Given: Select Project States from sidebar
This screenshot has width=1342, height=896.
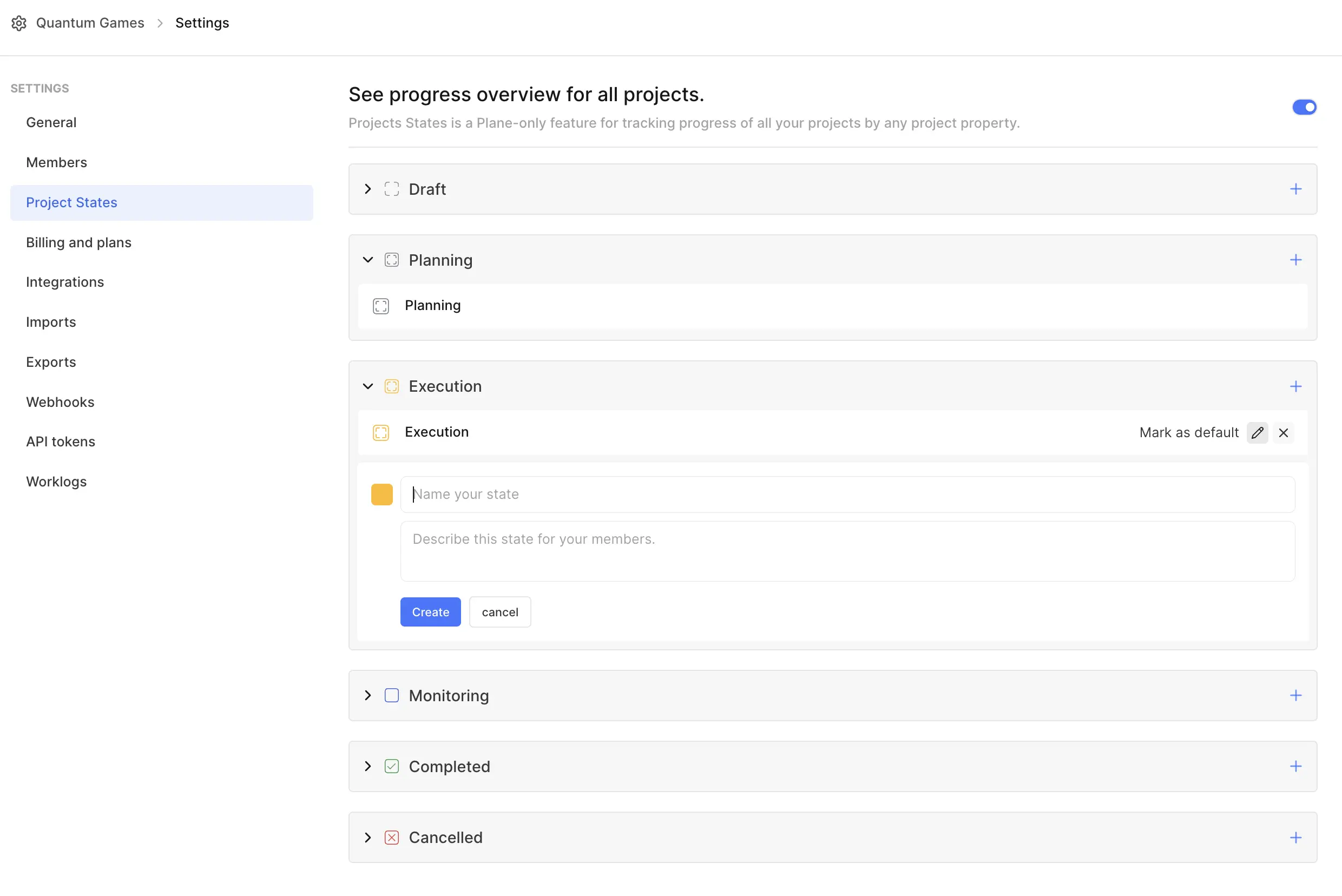Looking at the screenshot, I should click(x=72, y=202).
